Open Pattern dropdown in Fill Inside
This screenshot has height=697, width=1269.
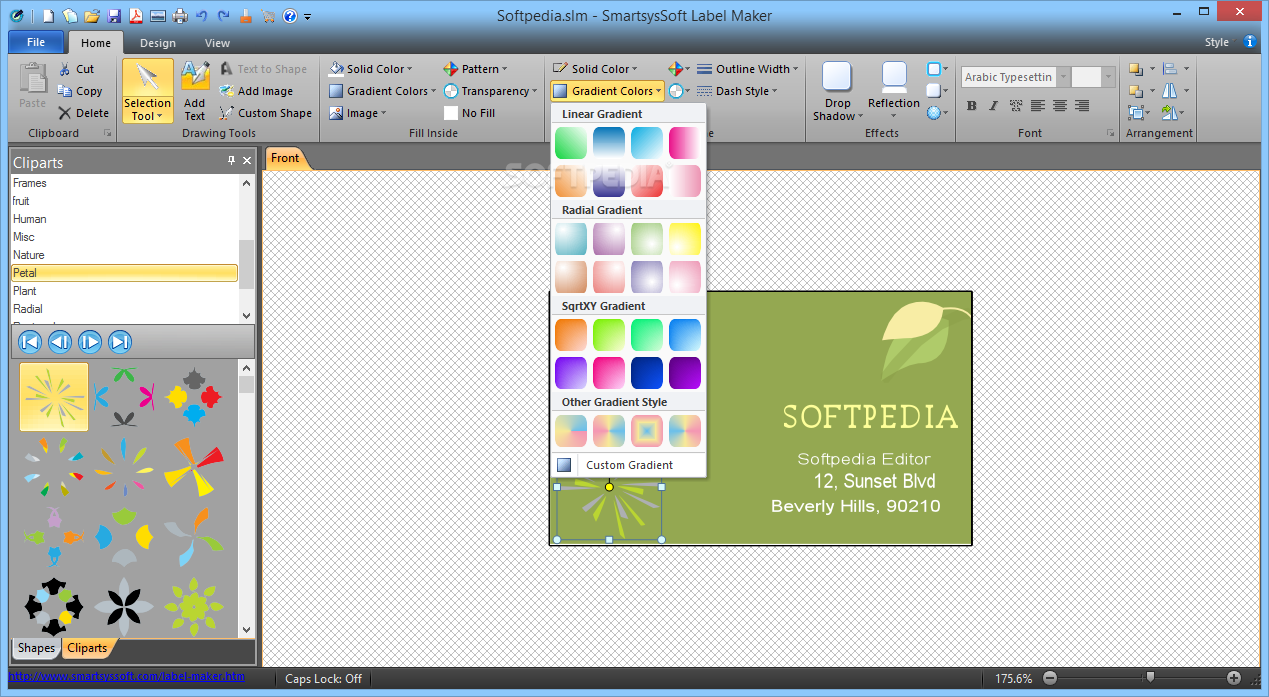[x=475, y=69]
